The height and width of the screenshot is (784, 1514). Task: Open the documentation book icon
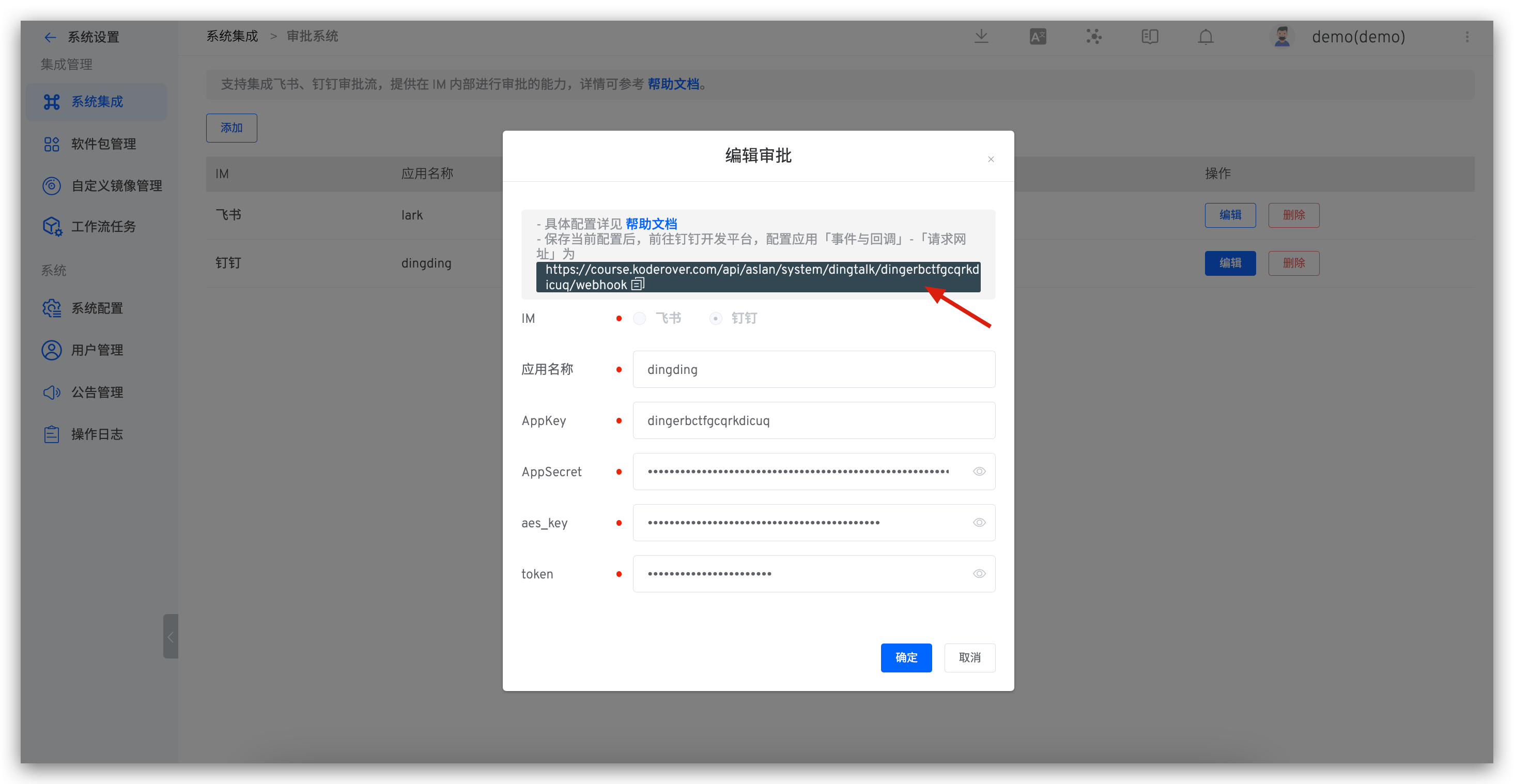coord(1150,36)
